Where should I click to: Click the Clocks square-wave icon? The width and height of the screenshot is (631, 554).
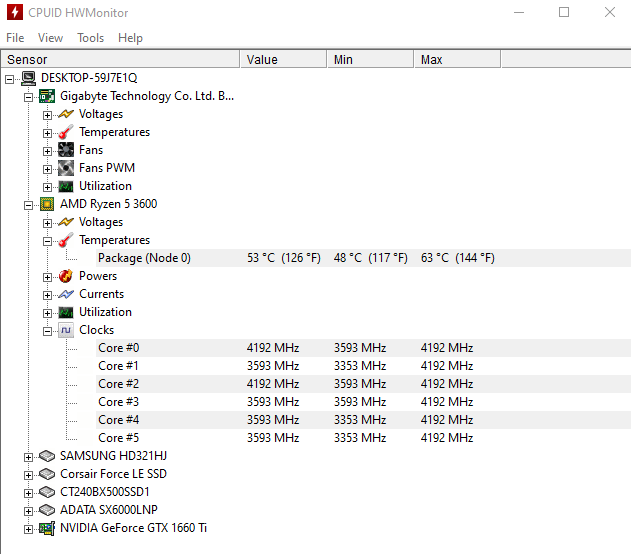point(66,330)
